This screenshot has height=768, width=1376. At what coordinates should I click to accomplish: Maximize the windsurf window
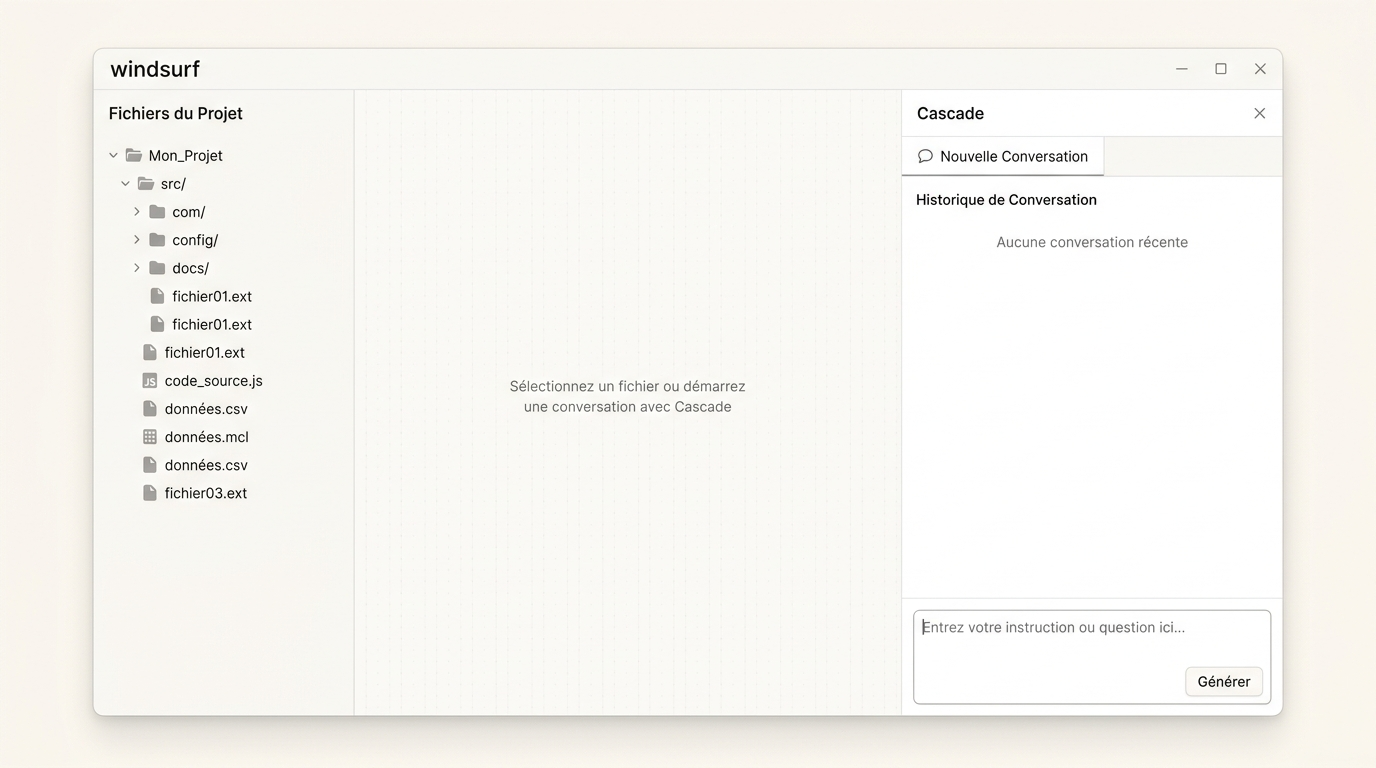(x=1221, y=69)
